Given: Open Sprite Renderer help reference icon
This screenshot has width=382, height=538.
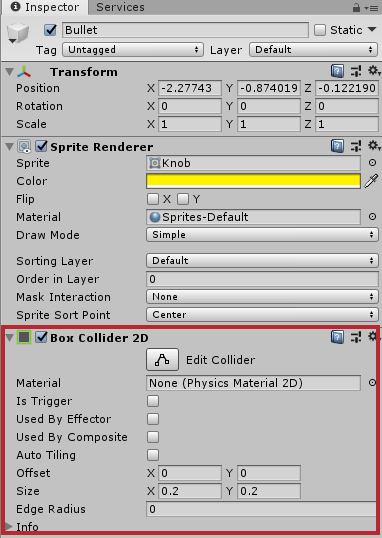Looking at the screenshot, I should (337, 146).
